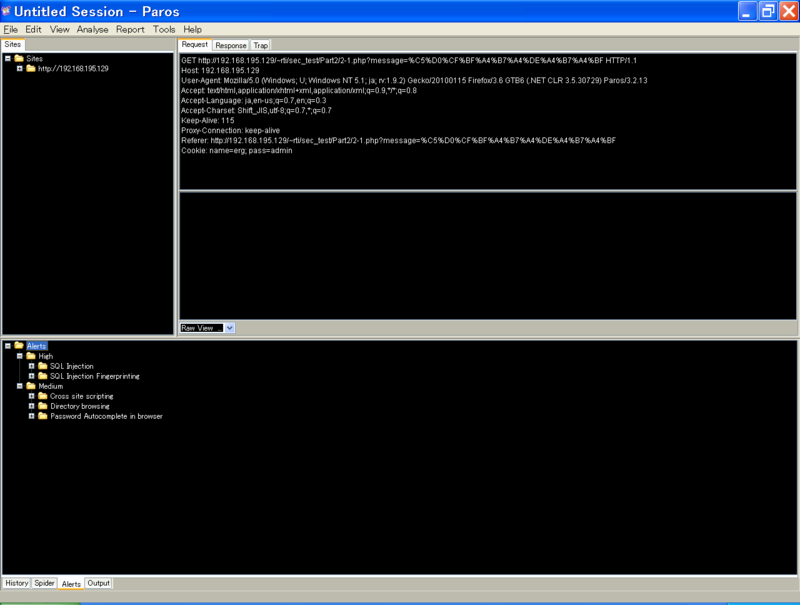
Task: Minimize the Paros window
Action: [x=746, y=11]
